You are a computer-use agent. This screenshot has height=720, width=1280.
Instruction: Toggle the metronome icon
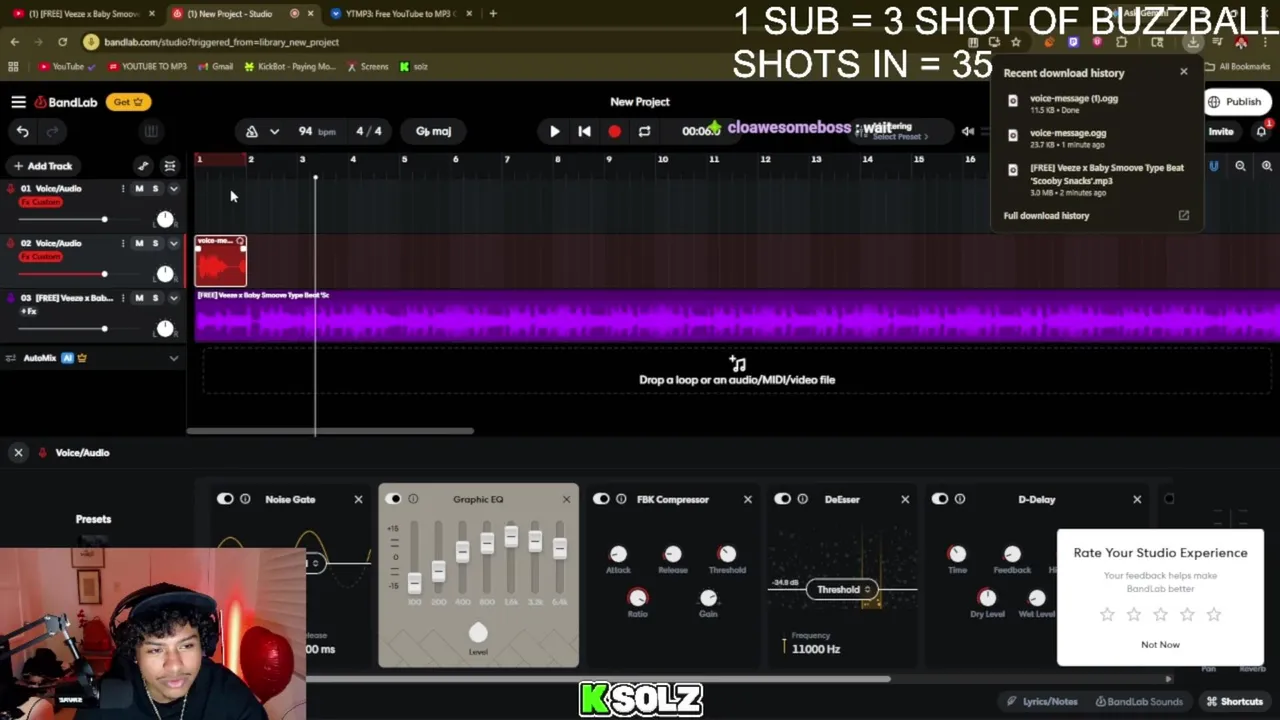pos(252,131)
